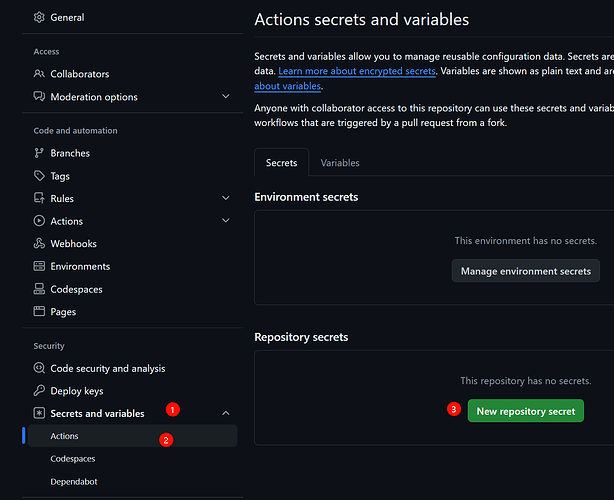614x500 pixels.
Task: Click the Access section label
Action: 46,51
